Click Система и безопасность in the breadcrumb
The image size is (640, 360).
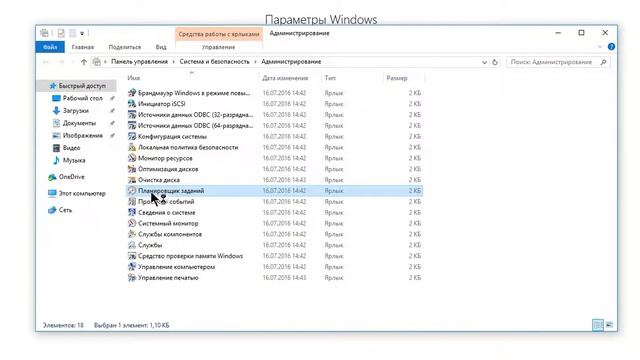click(x=214, y=62)
